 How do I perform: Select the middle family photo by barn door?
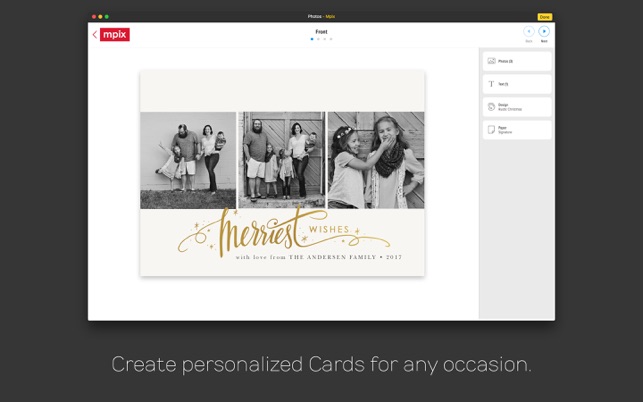[282, 160]
